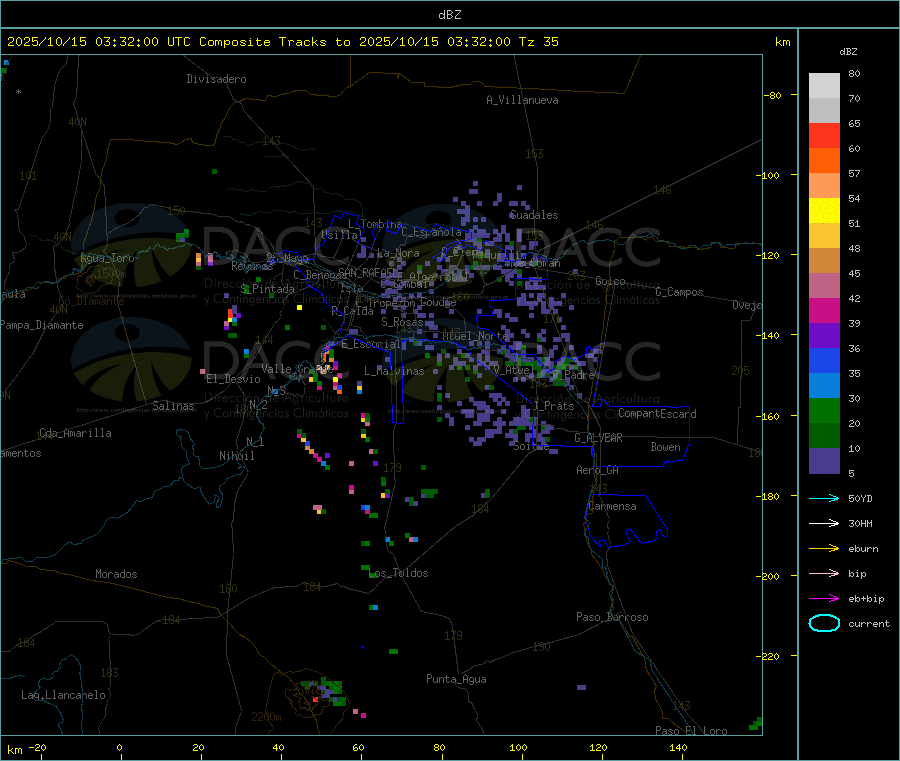Click the cyan 'current' ellipse legend icon
This screenshot has height=761, width=900.
824,623
